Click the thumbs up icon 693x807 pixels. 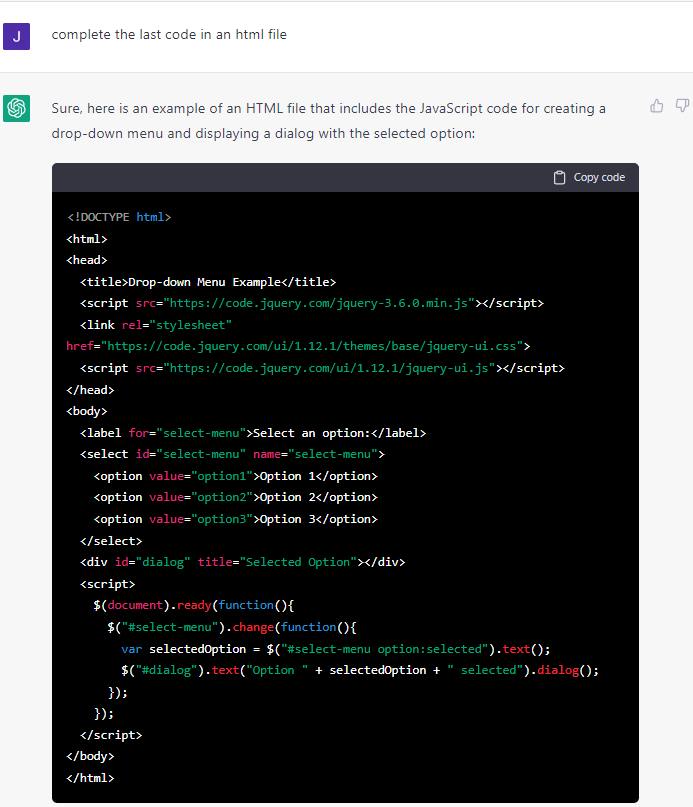(656, 106)
